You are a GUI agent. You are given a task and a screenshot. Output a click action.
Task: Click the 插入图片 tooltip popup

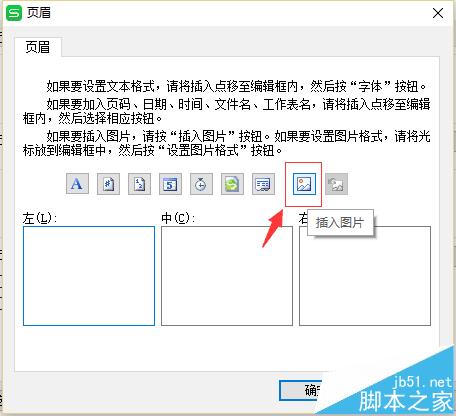340,222
